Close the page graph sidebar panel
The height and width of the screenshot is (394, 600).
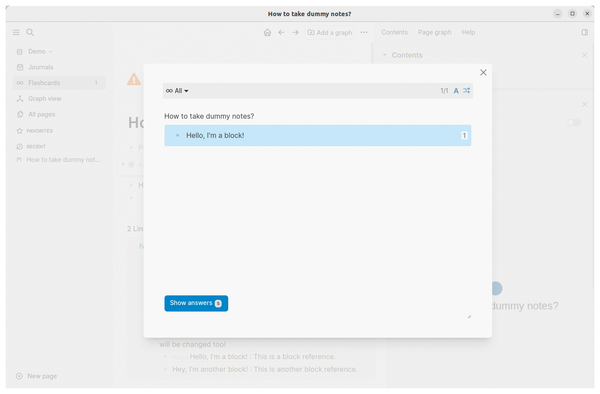pyautogui.click(x=585, y=104)
